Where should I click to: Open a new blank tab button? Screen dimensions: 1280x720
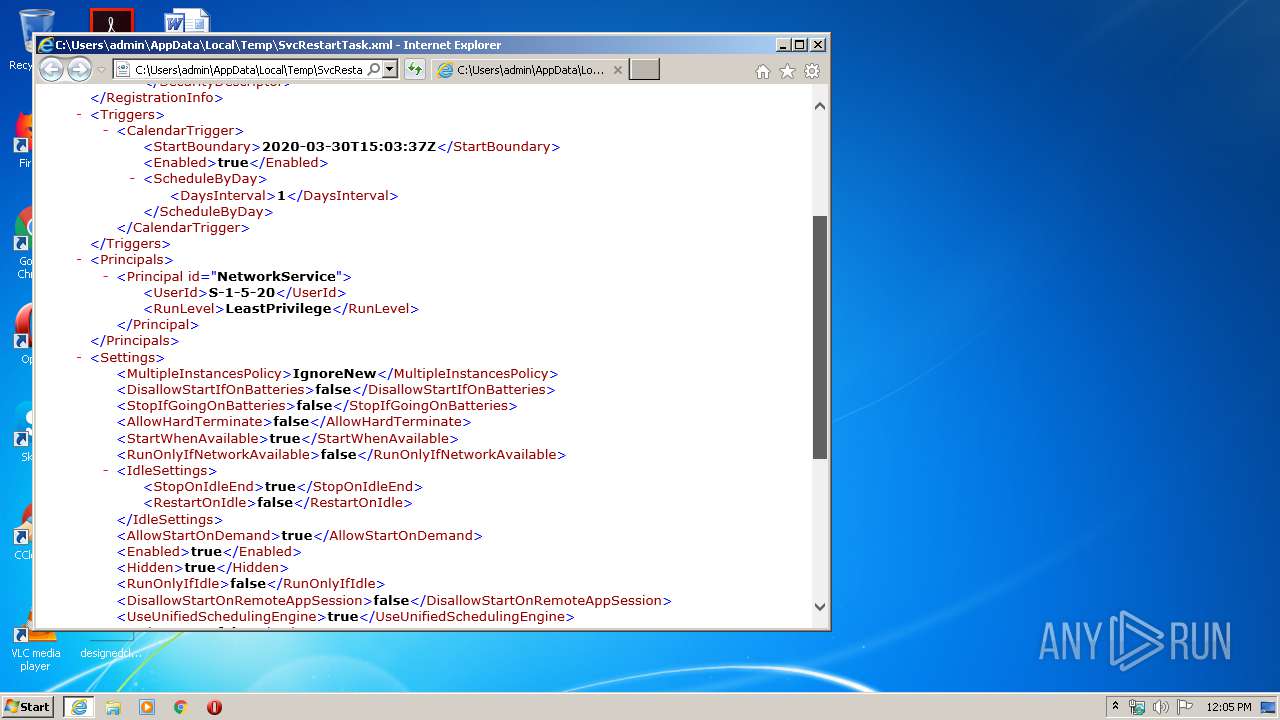point(644,70)
